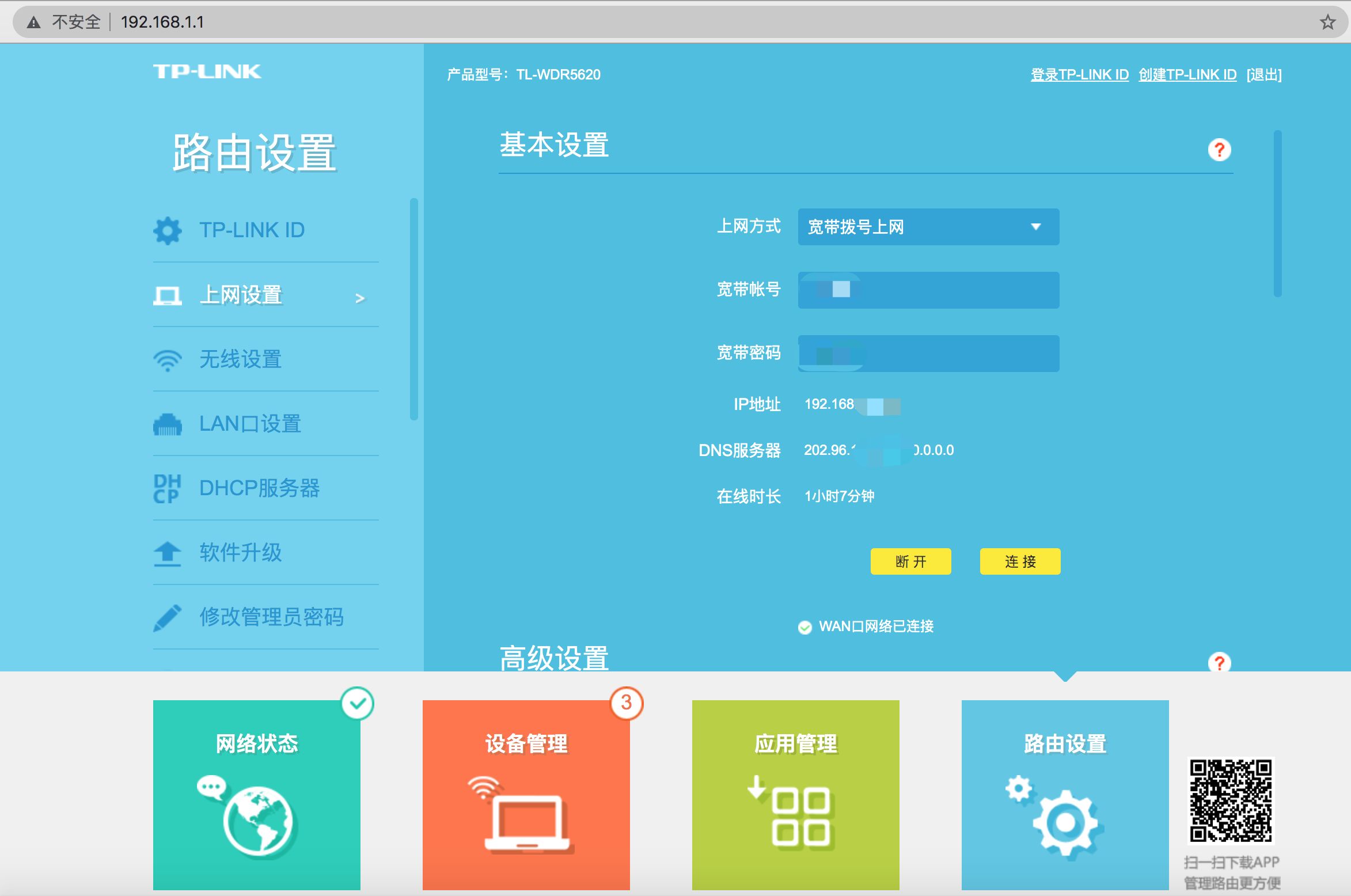
Task: Expand 上网设置 with the chevron arrow
Action: [x=360, y=298]
